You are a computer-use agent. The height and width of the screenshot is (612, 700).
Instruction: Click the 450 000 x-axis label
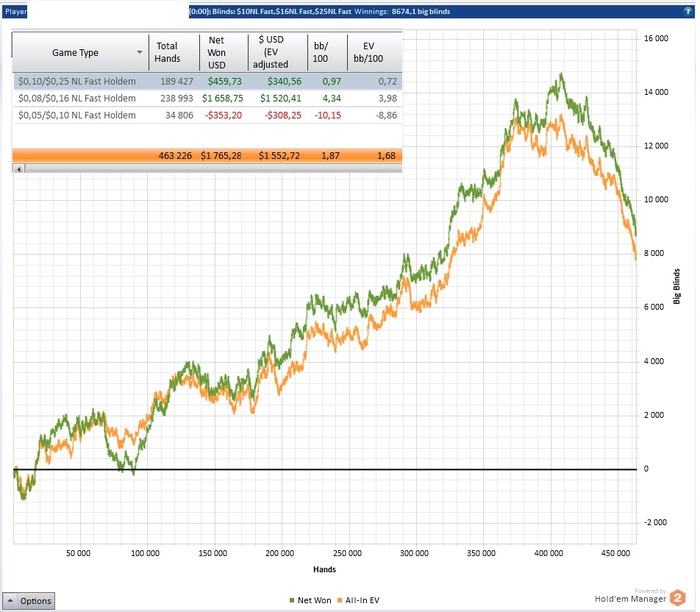pos(616,554)
